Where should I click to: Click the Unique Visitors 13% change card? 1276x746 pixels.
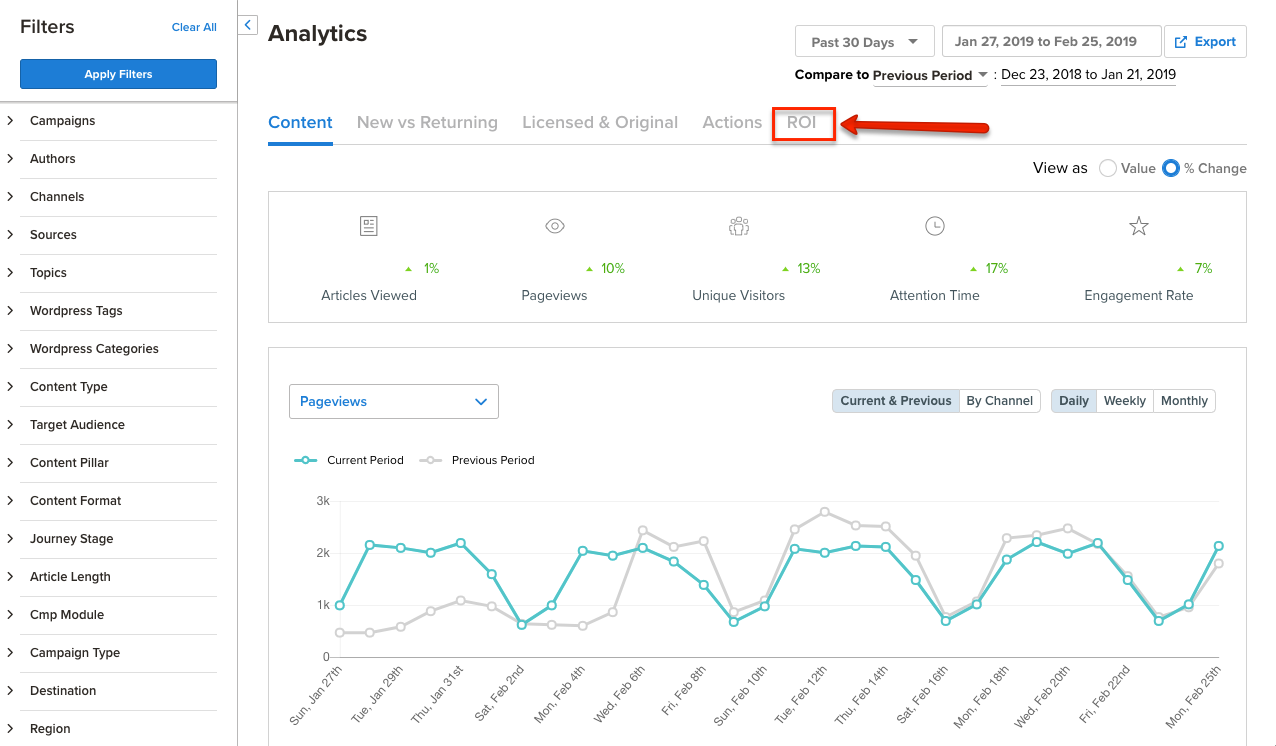[739, 261]
